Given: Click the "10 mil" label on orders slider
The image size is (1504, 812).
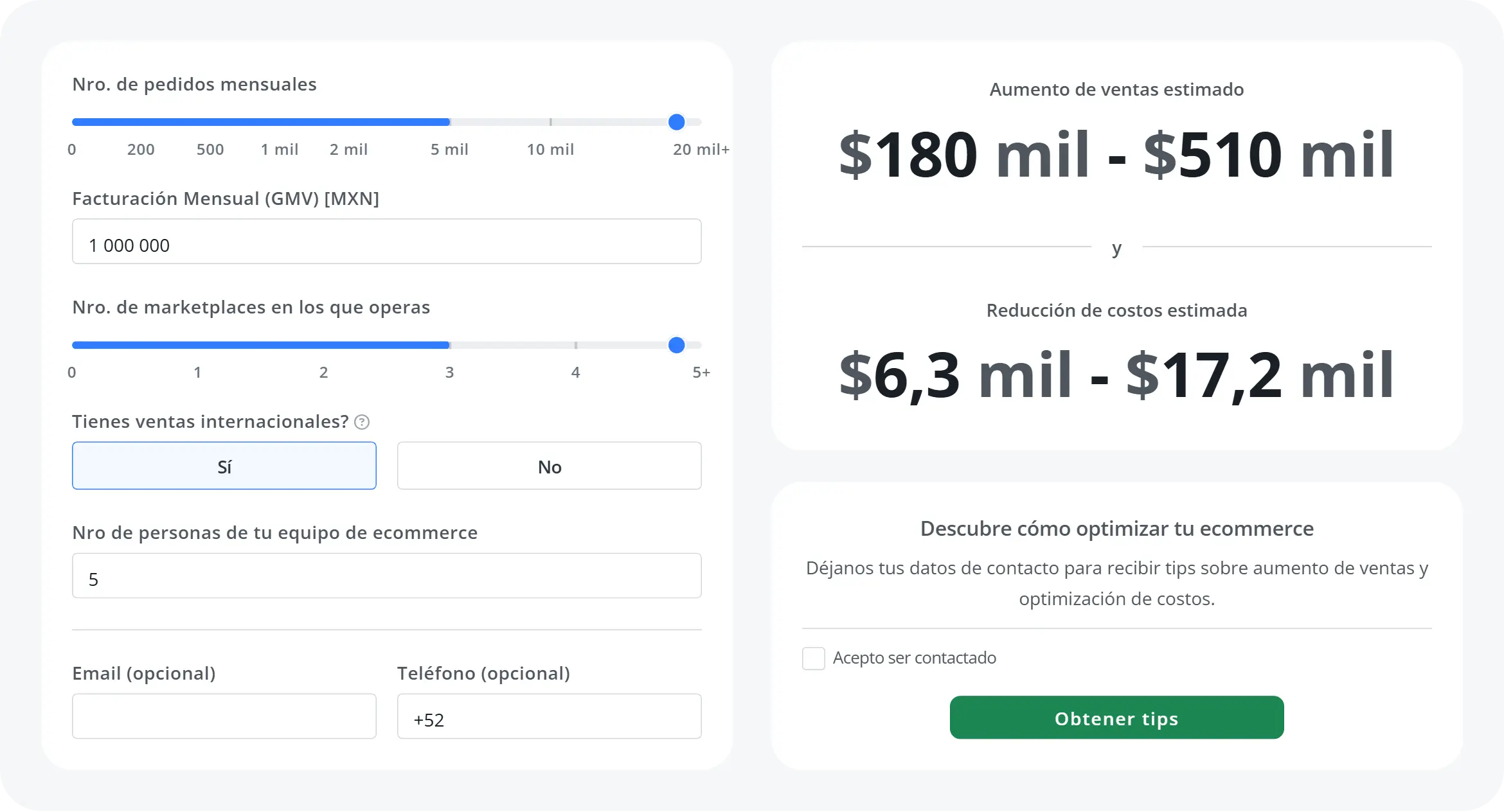Looking at the screenshot, I should 550,150.
